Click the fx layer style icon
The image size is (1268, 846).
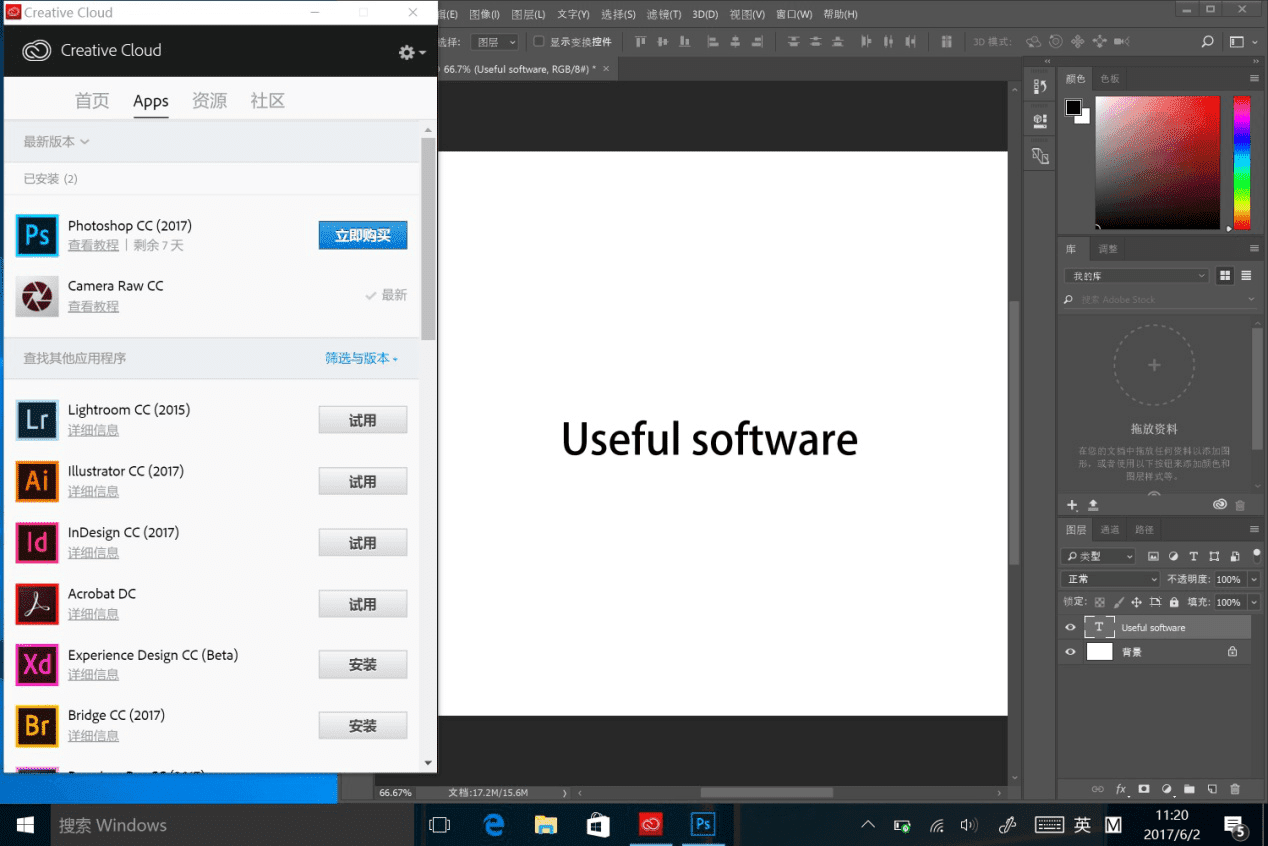1121,789
